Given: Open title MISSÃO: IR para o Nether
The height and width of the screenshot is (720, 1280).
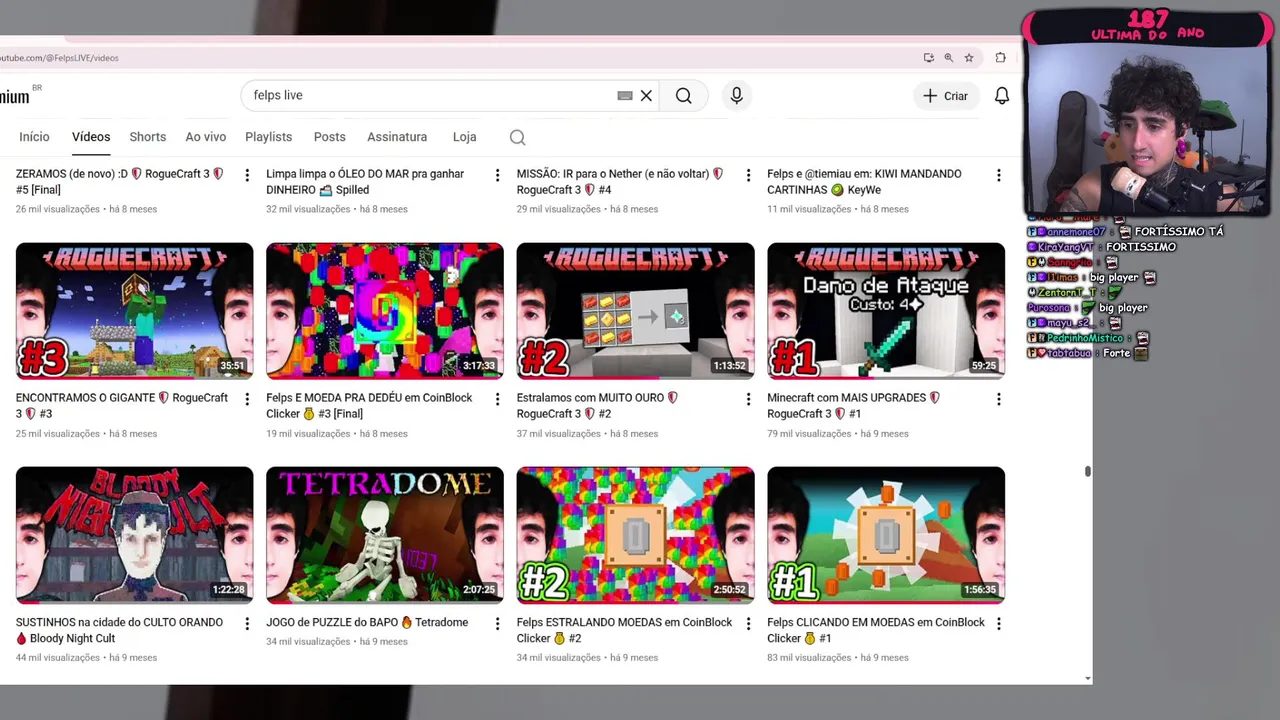Looking at the screenshot, I should pyautogui.click(x=620, y=182).
